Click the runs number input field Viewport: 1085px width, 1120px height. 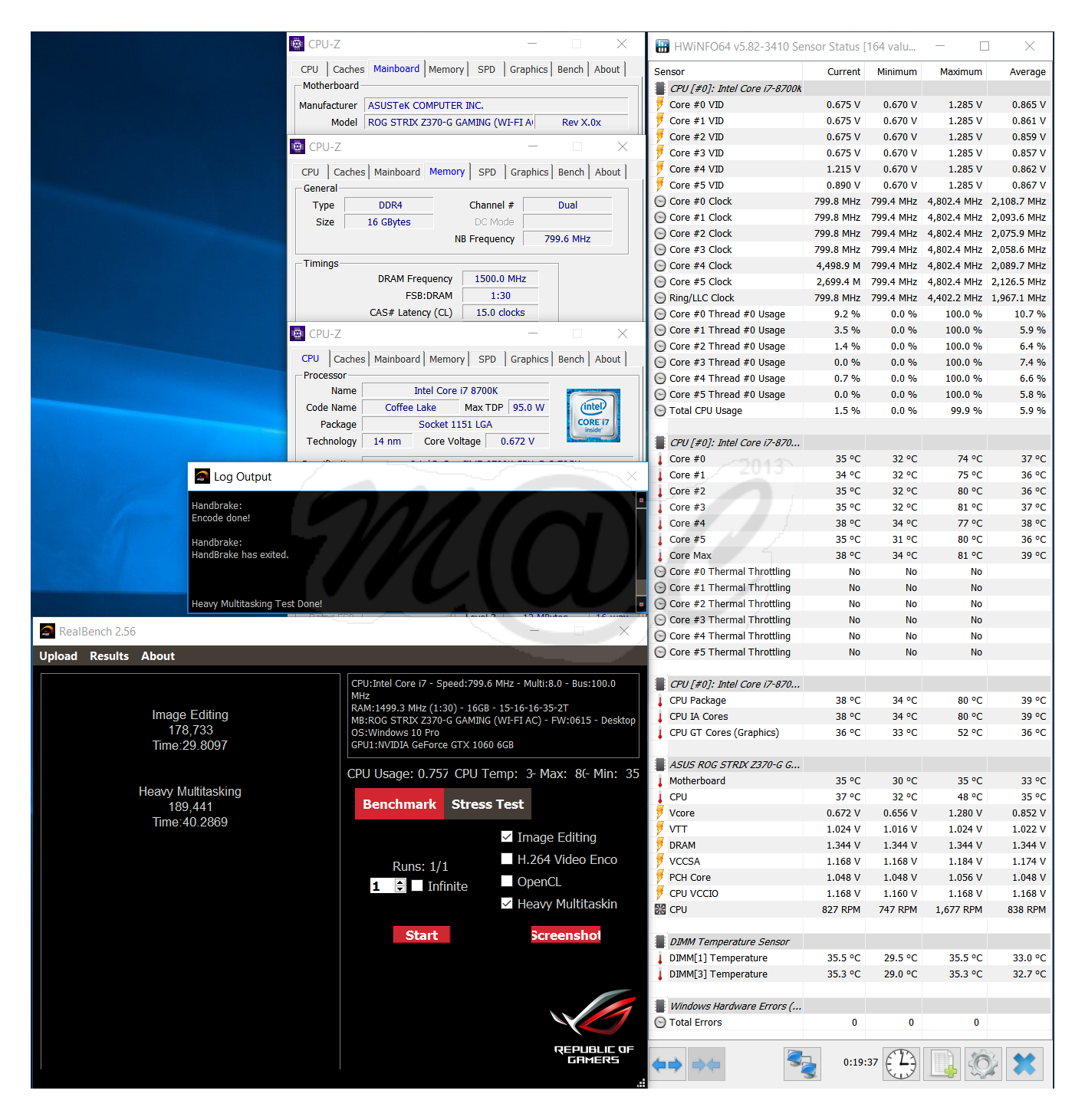coord(382,885)
